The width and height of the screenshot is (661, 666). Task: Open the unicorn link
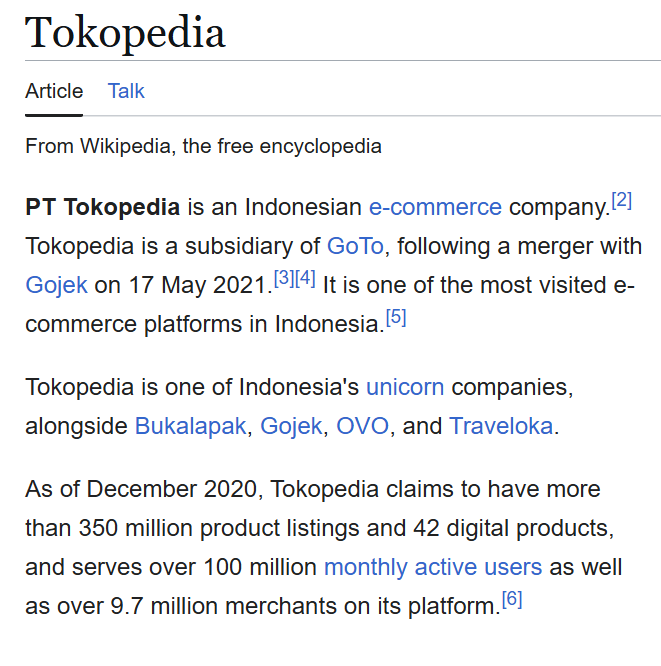click(405, 387)
